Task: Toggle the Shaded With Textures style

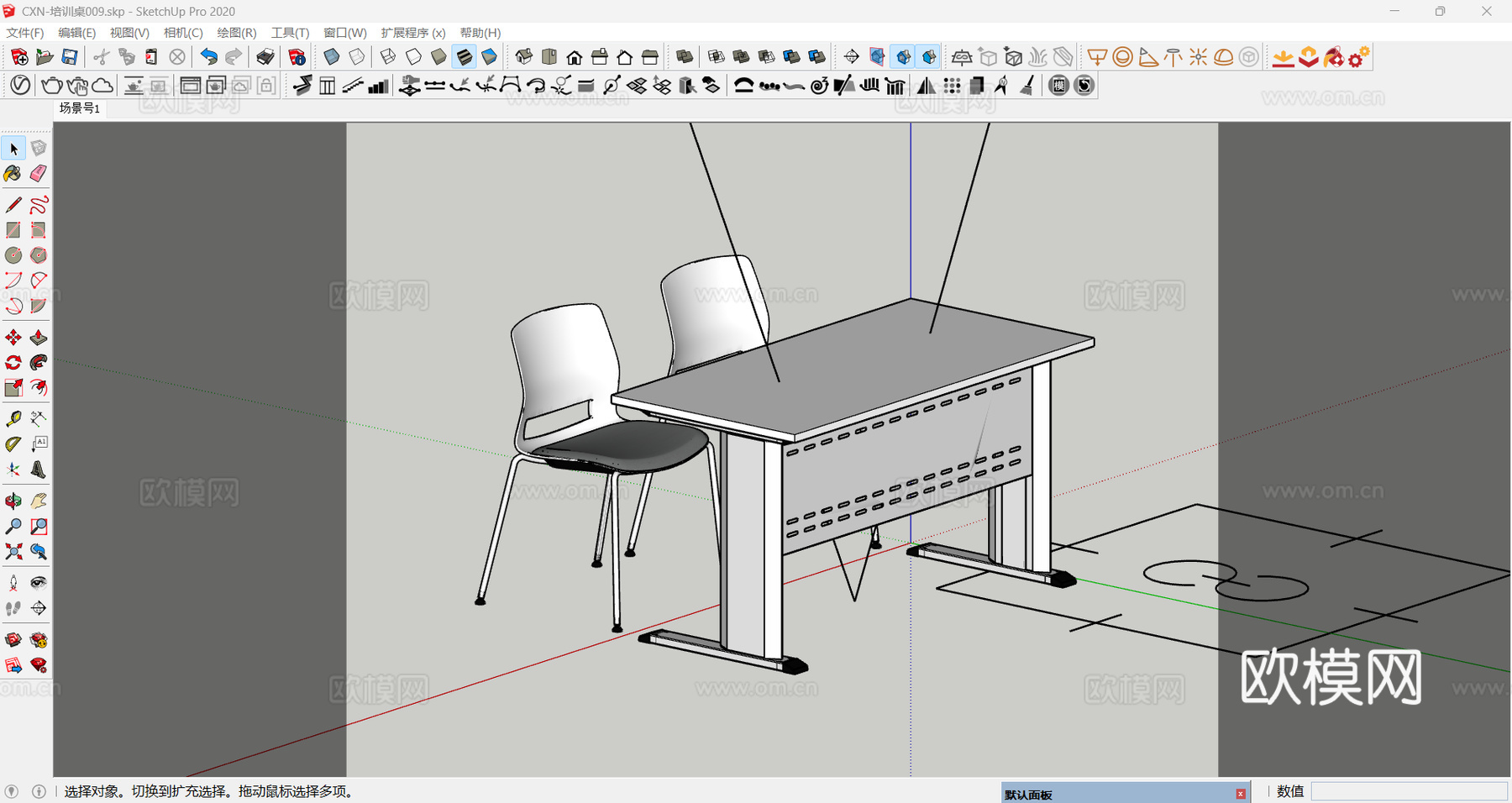Action: [x=465, y=57]
